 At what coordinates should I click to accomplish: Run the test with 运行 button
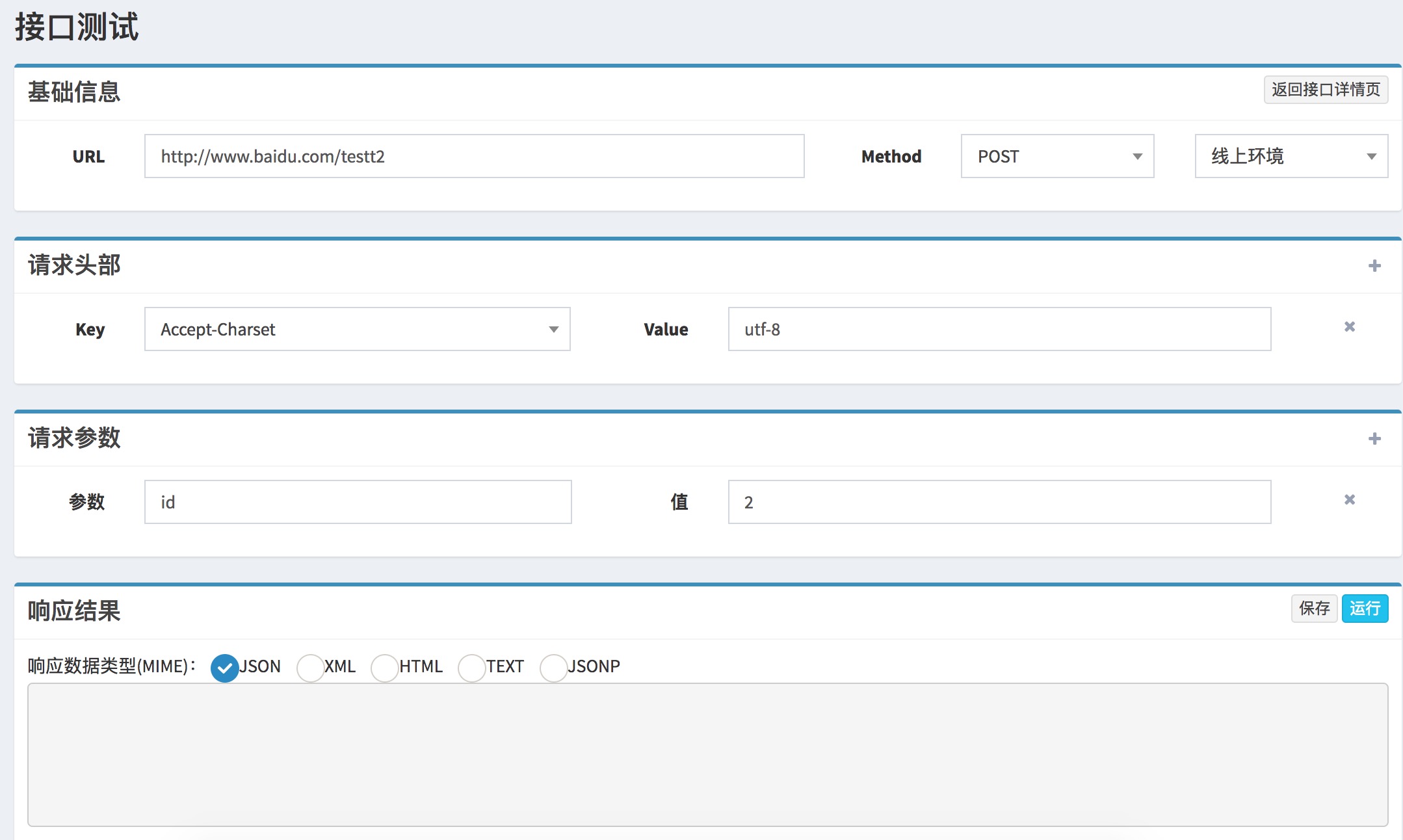1365,609
